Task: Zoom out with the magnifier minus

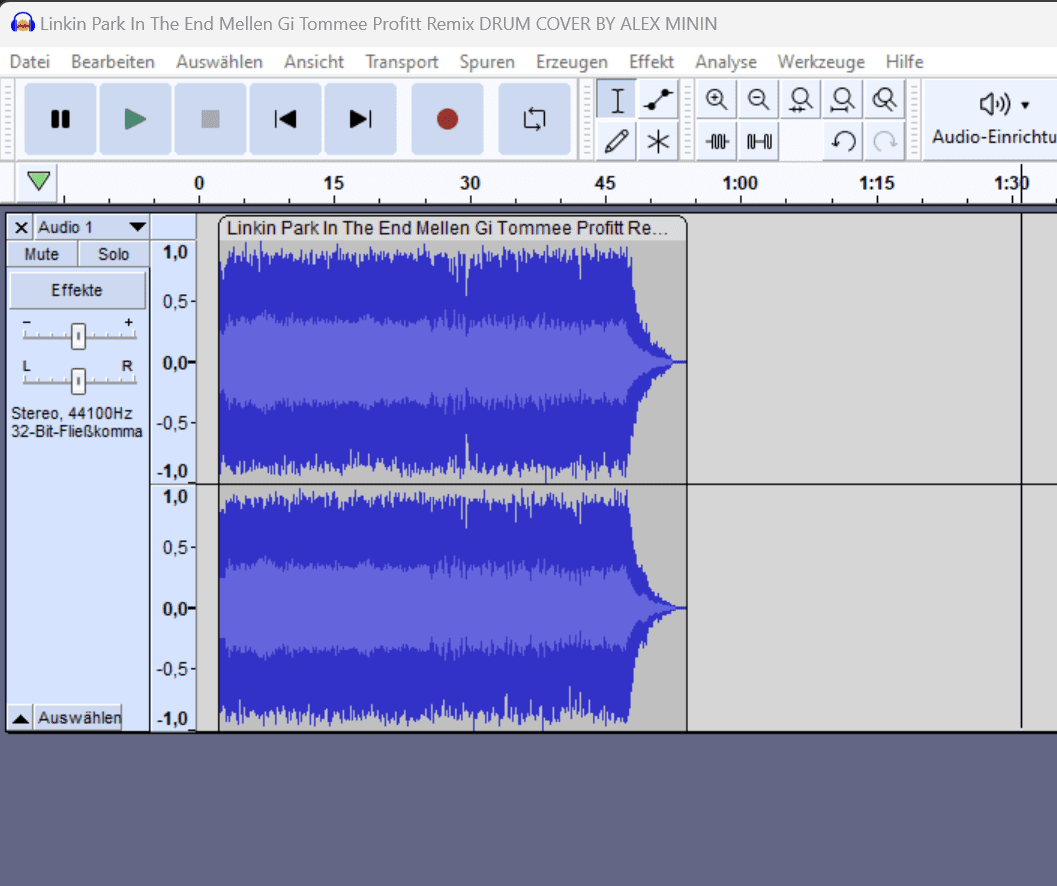Action: point(758,100)
